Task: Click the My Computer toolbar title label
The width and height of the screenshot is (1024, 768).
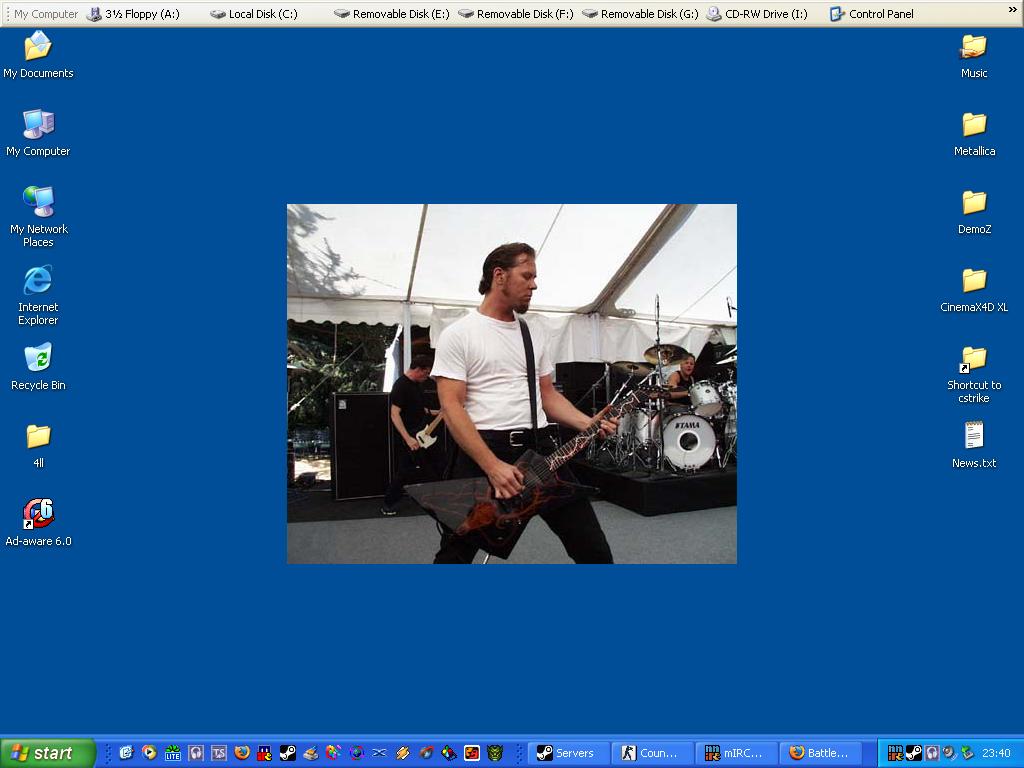Action: (46, 14)
